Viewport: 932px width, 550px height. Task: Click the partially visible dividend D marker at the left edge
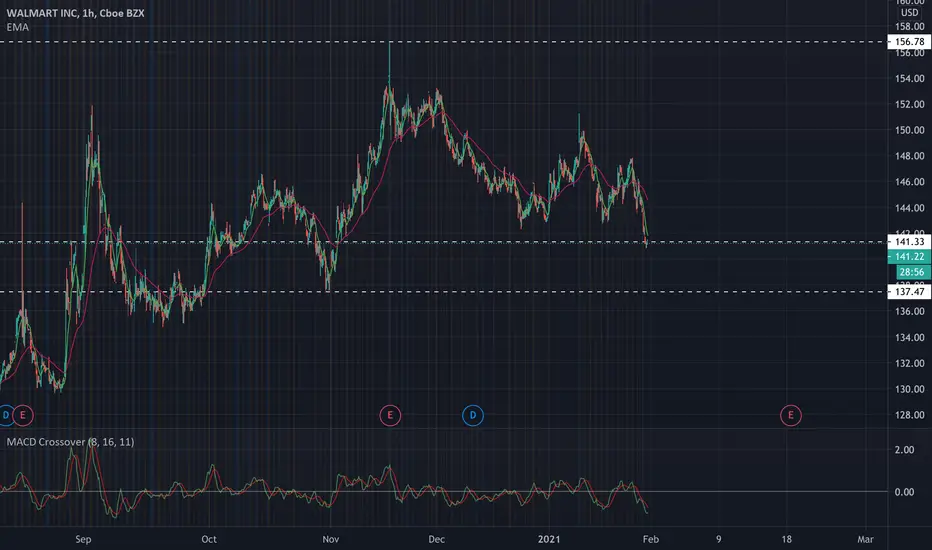(6, 415)
